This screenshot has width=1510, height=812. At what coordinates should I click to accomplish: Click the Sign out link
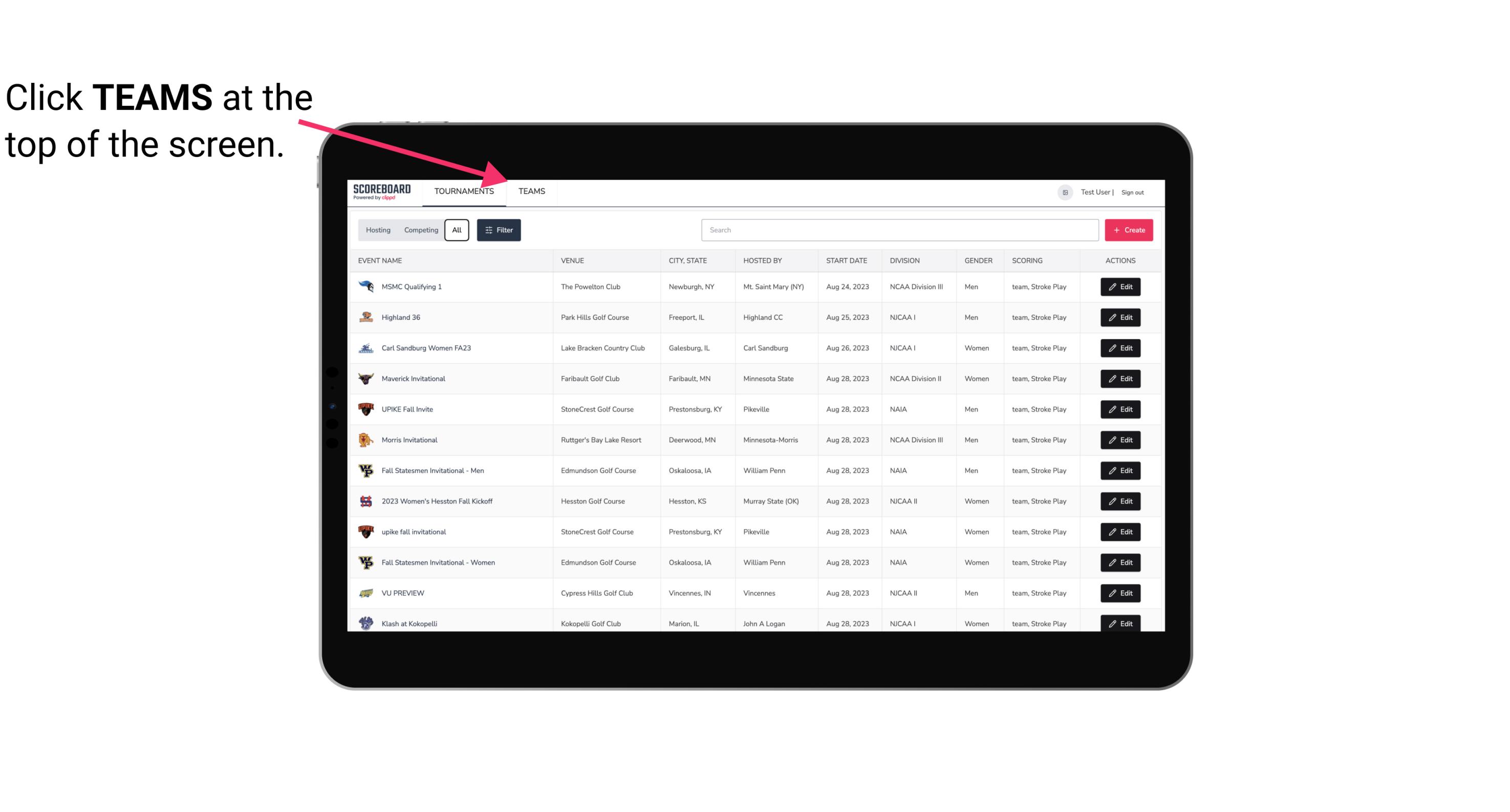pyautogui.click(x=1132, y=191)
